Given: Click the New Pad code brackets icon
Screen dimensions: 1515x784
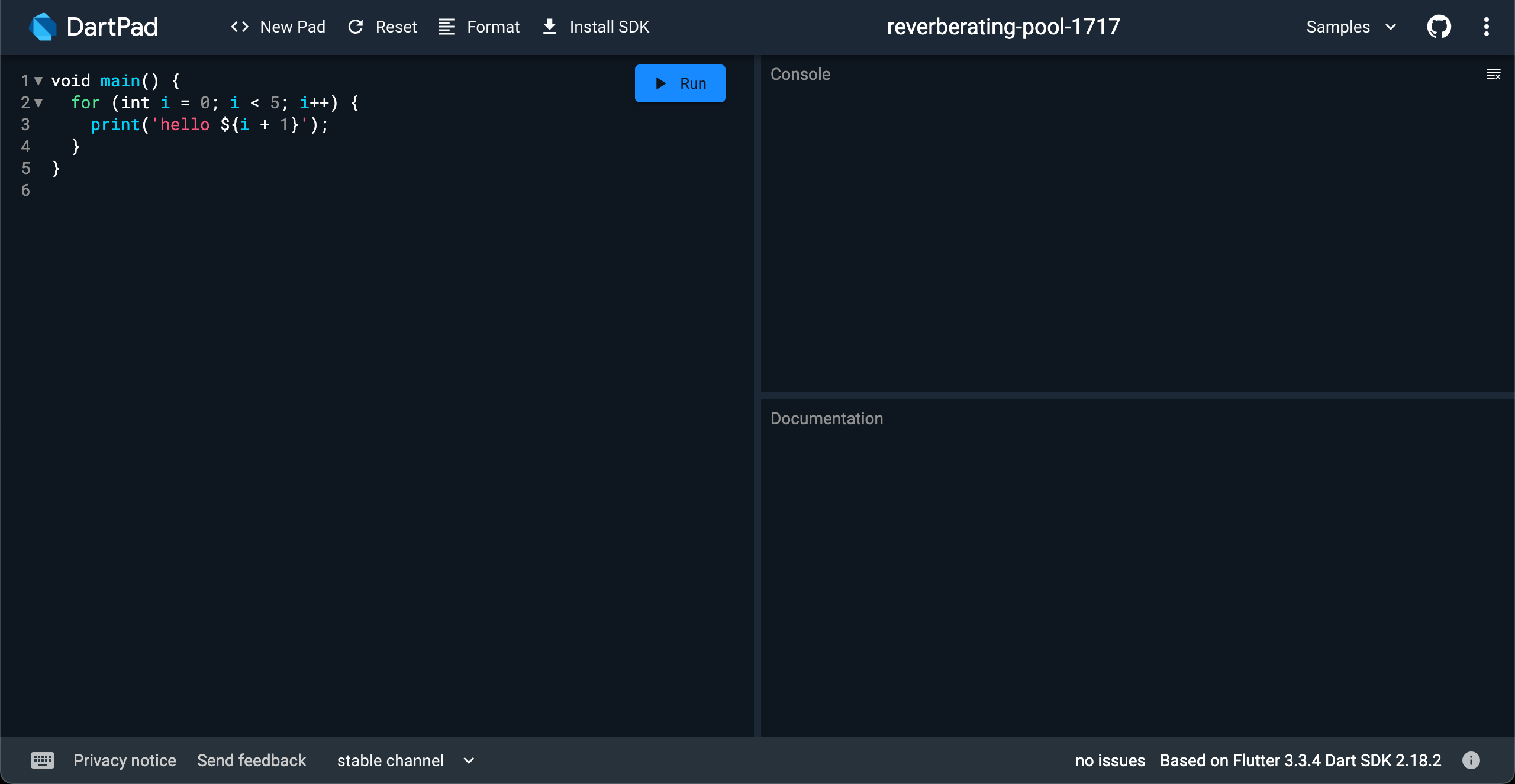Looking at the screenshot, I should pyautogui.click(x=240, y=27).
